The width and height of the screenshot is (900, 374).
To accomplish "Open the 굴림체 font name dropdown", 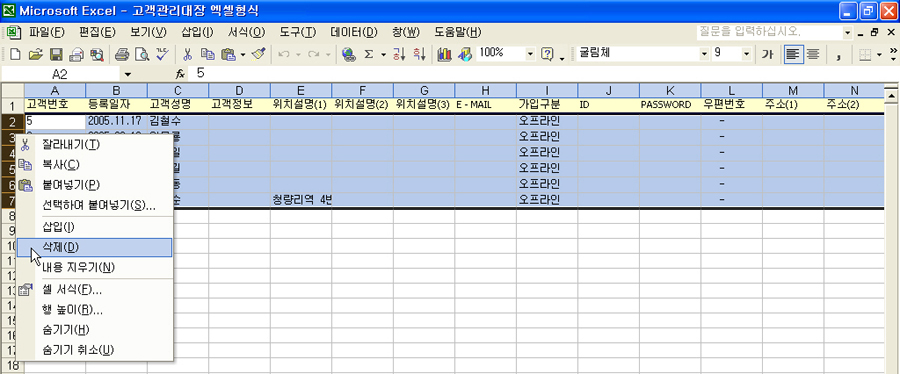I will click(705, 54).
